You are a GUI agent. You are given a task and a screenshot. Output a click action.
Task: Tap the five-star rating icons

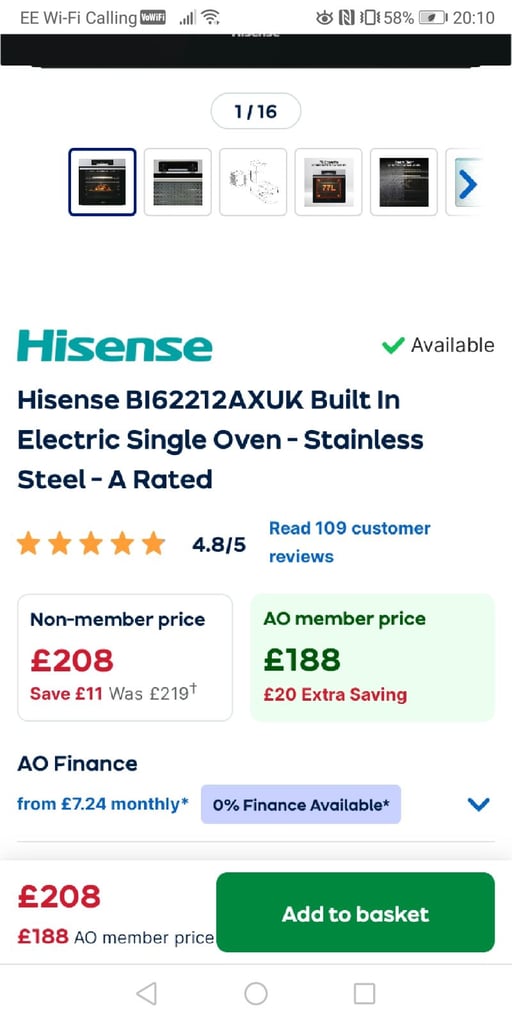pyautogui.click(x=91, y=543)
